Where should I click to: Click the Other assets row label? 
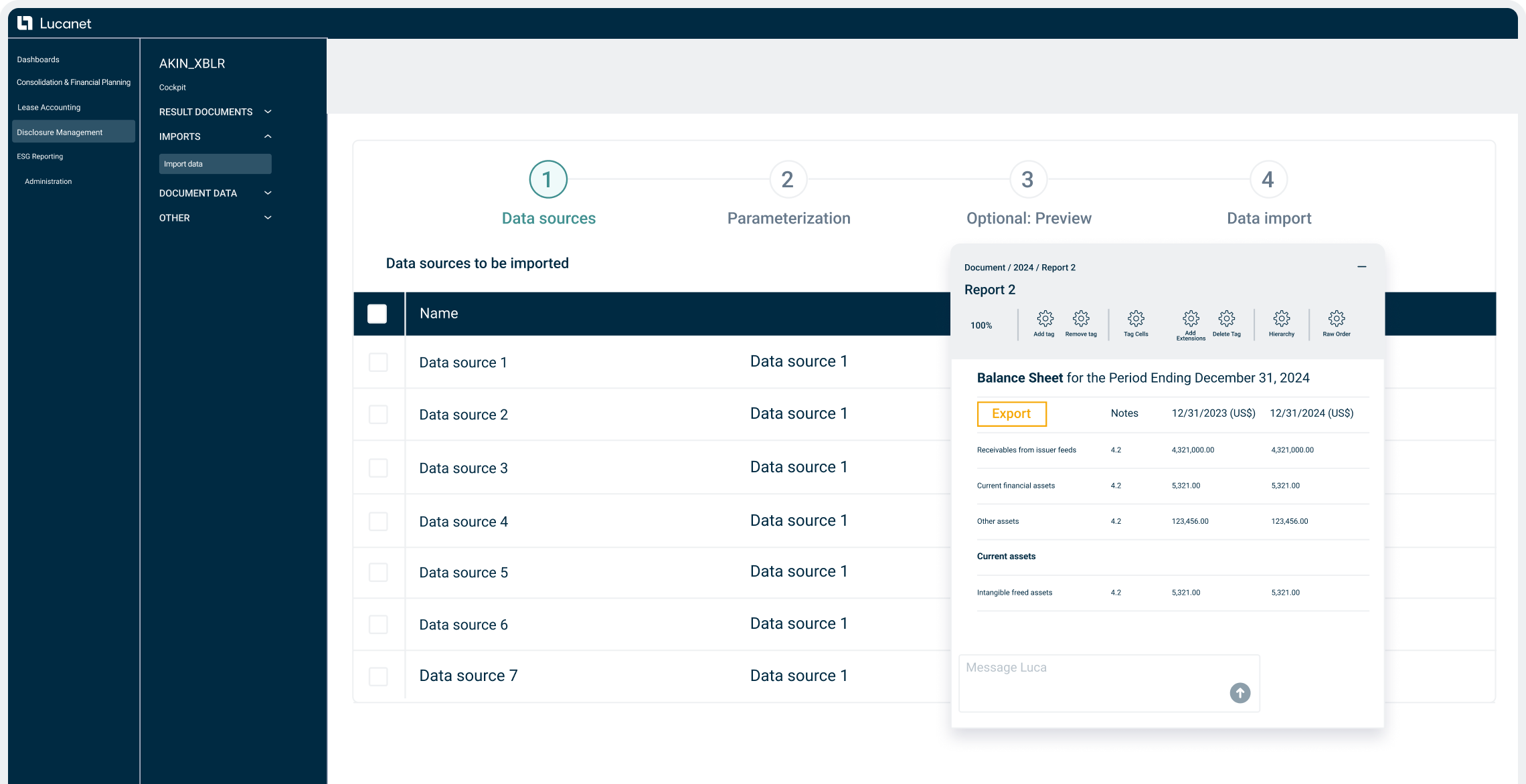pos(998,521)
